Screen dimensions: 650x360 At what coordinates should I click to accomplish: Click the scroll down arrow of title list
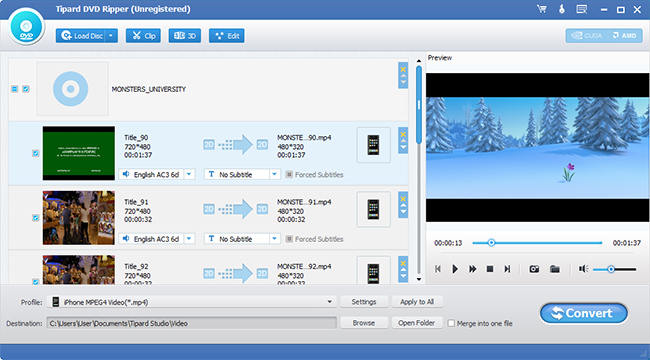(x=419, y=280)
